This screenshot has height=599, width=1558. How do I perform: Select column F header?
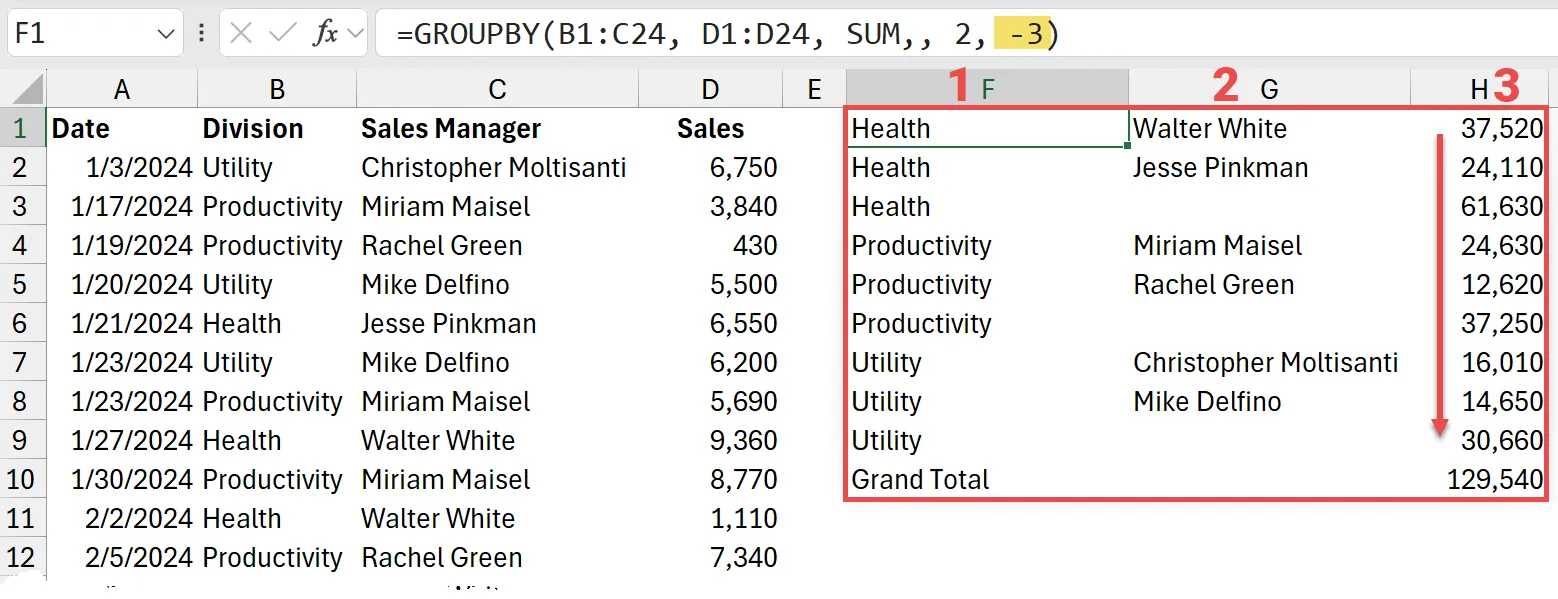[x=987, y=90]
